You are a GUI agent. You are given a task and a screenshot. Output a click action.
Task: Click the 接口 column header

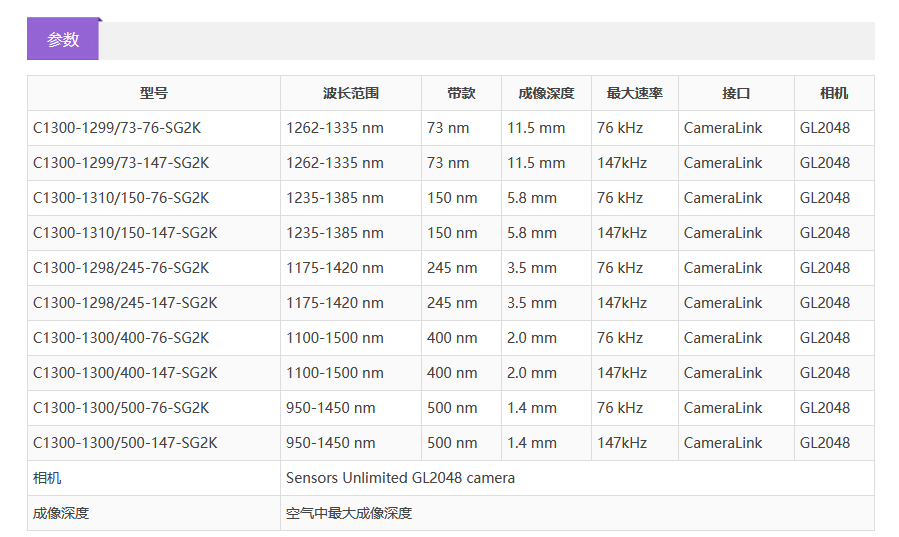click(736, 93)
